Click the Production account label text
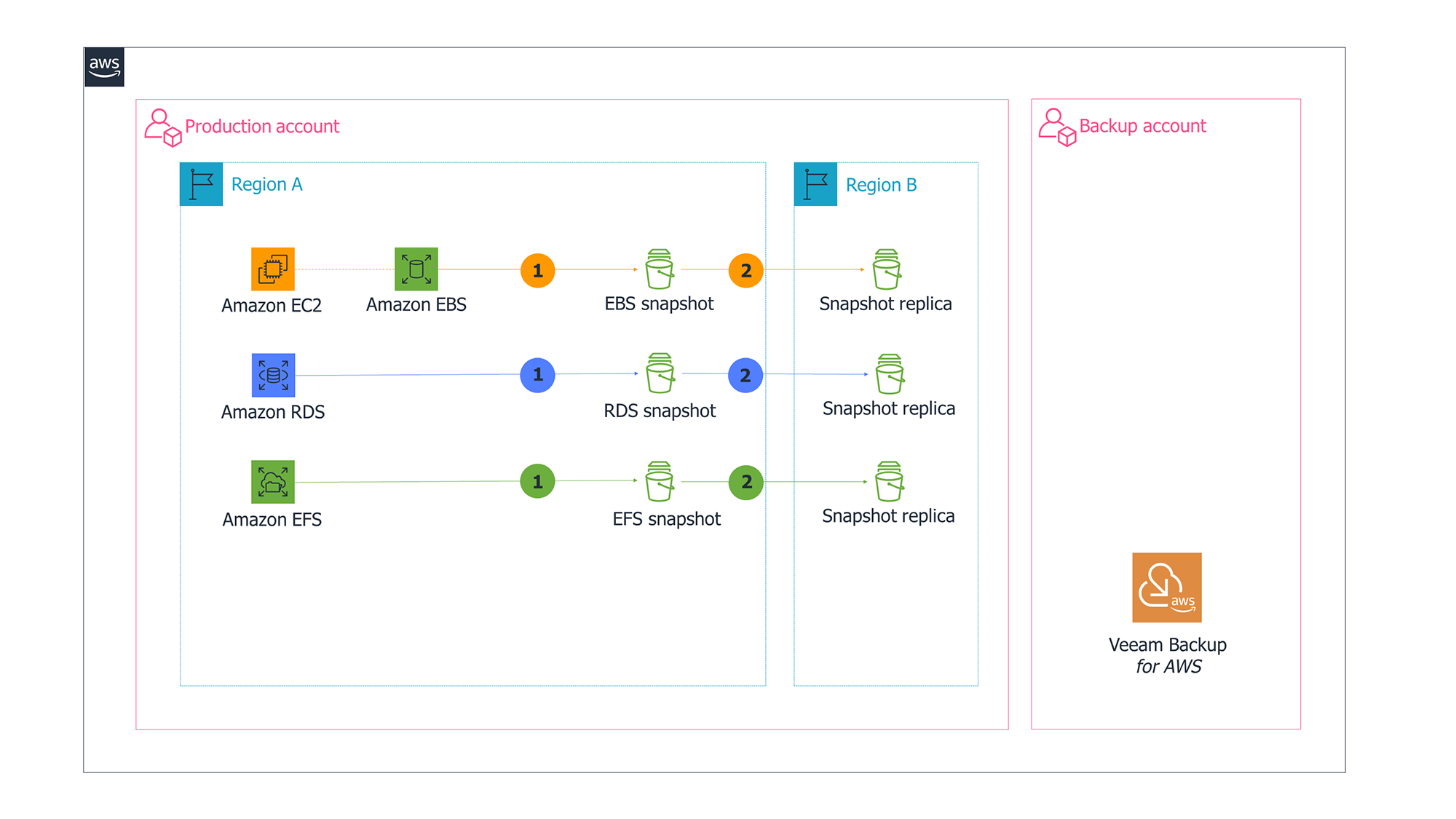 click(262, 126)
